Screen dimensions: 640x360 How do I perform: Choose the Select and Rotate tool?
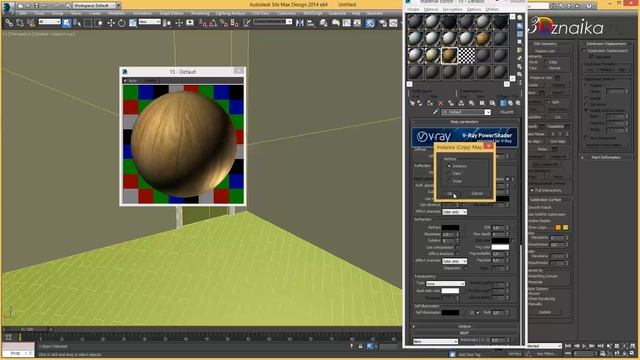(x=122, y=23)
